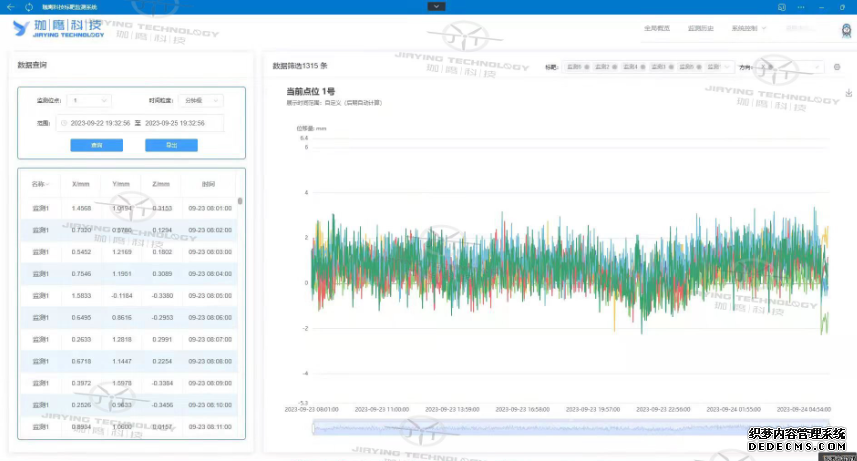Click the refresh icon in title bar
The width and height of the screenshot is (857, 461).
[28, 6]
